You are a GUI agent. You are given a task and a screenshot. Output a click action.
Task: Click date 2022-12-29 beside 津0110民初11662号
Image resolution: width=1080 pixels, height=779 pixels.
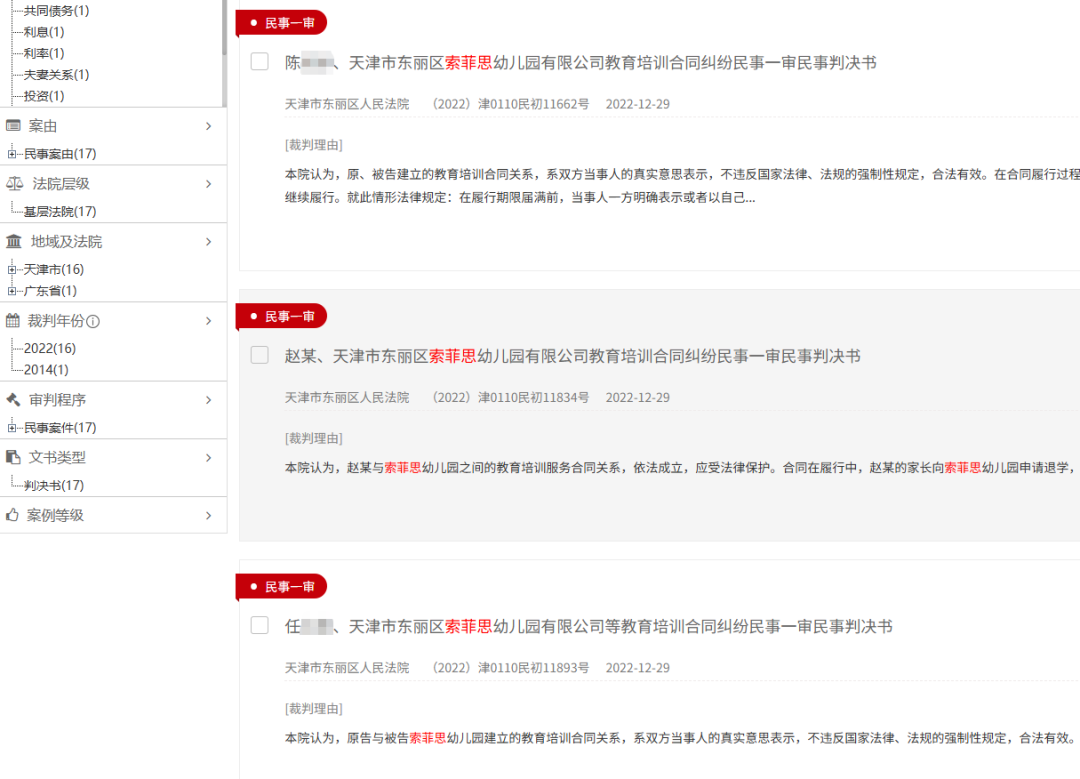tap(638, 104)
